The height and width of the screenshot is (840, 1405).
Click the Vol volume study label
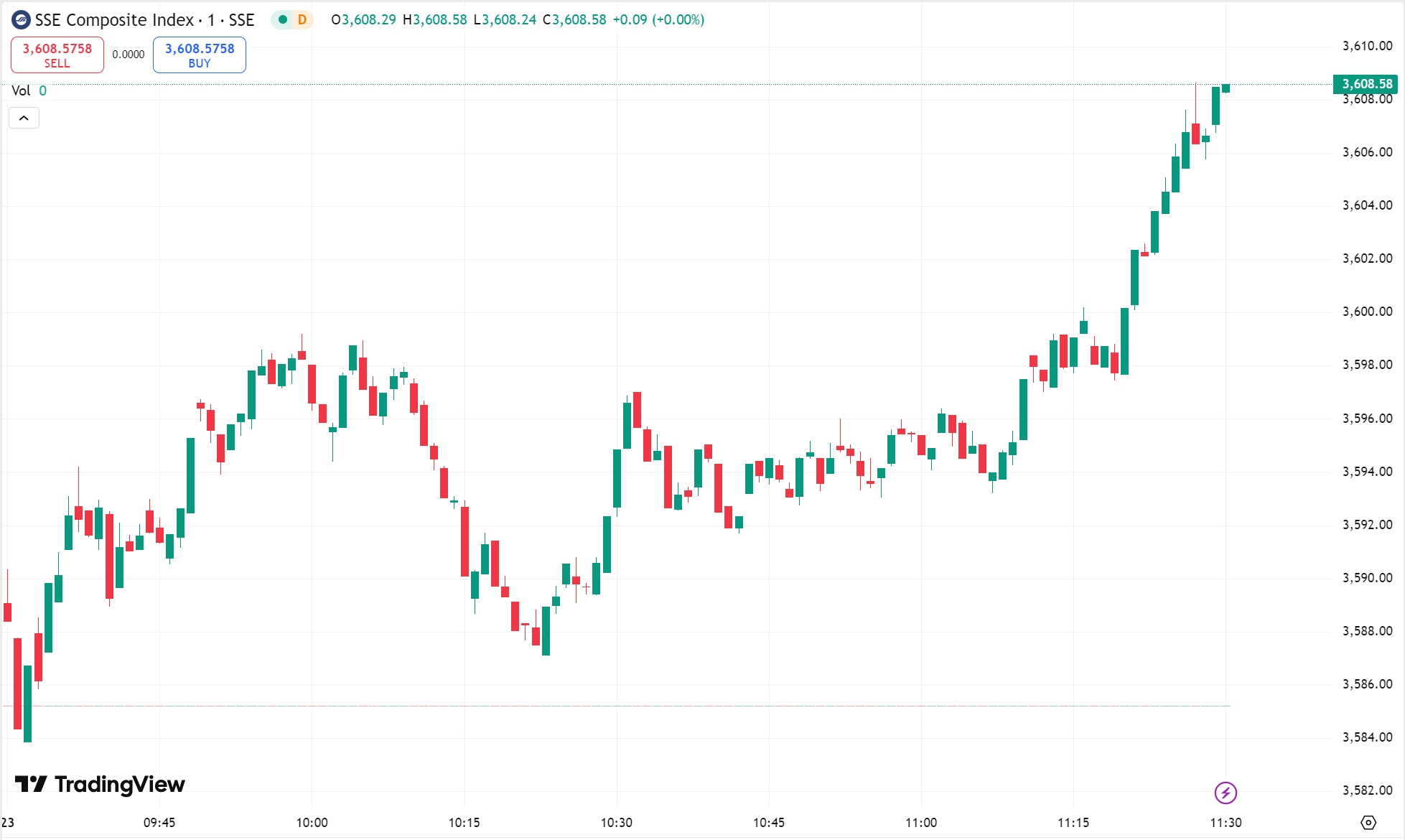coord(22,90)
